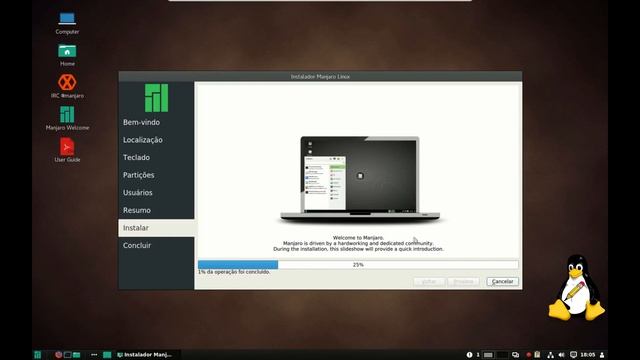Open the chat bubbles tray icon

tap(516, 355)
